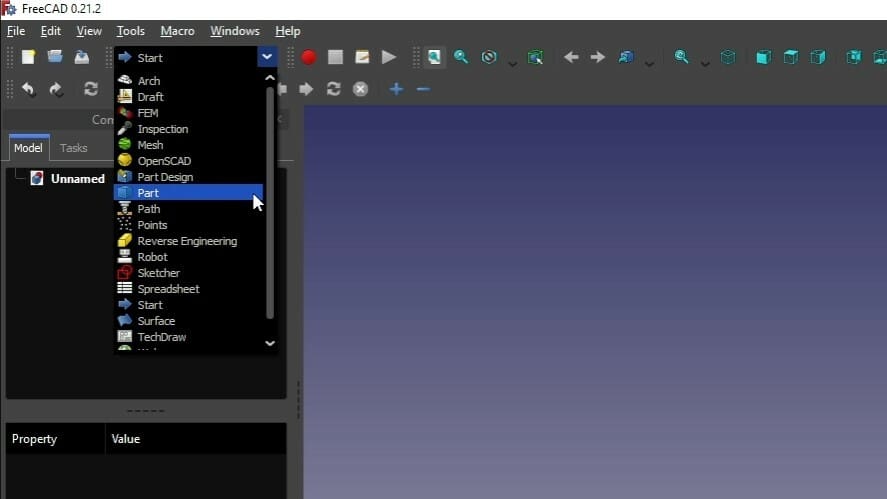Image resolution: width=887 pixels, height=499 pixels.
Task: Save the document toolbar icon
Action: point(81,57)
